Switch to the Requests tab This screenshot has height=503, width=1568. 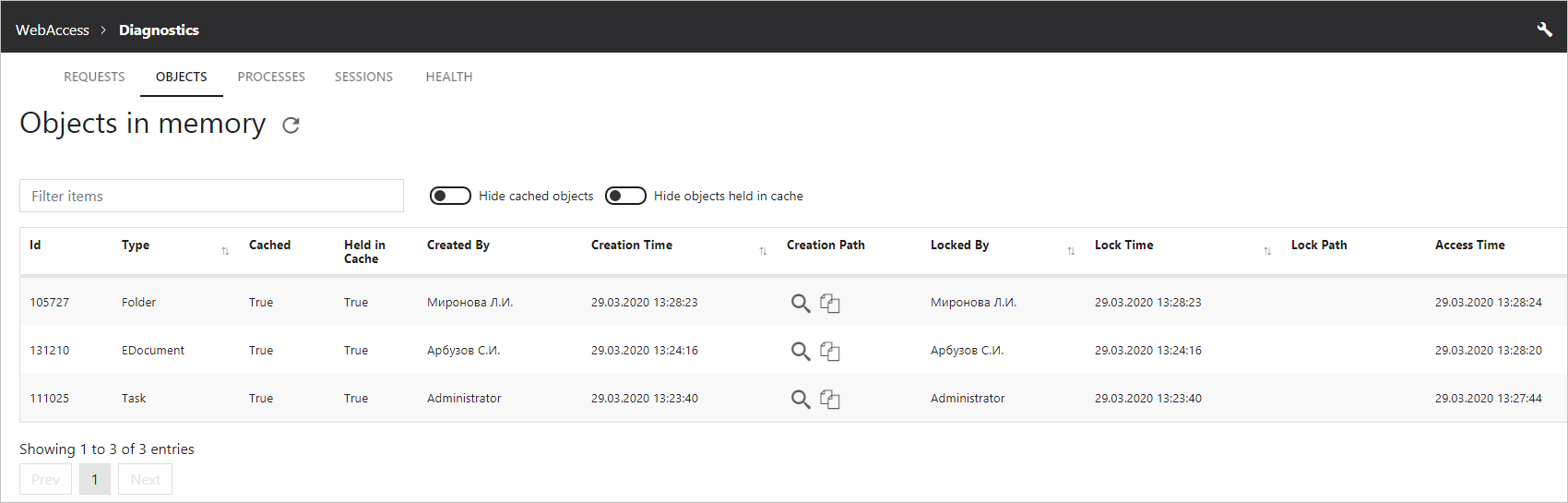click(x=94, y=77)
